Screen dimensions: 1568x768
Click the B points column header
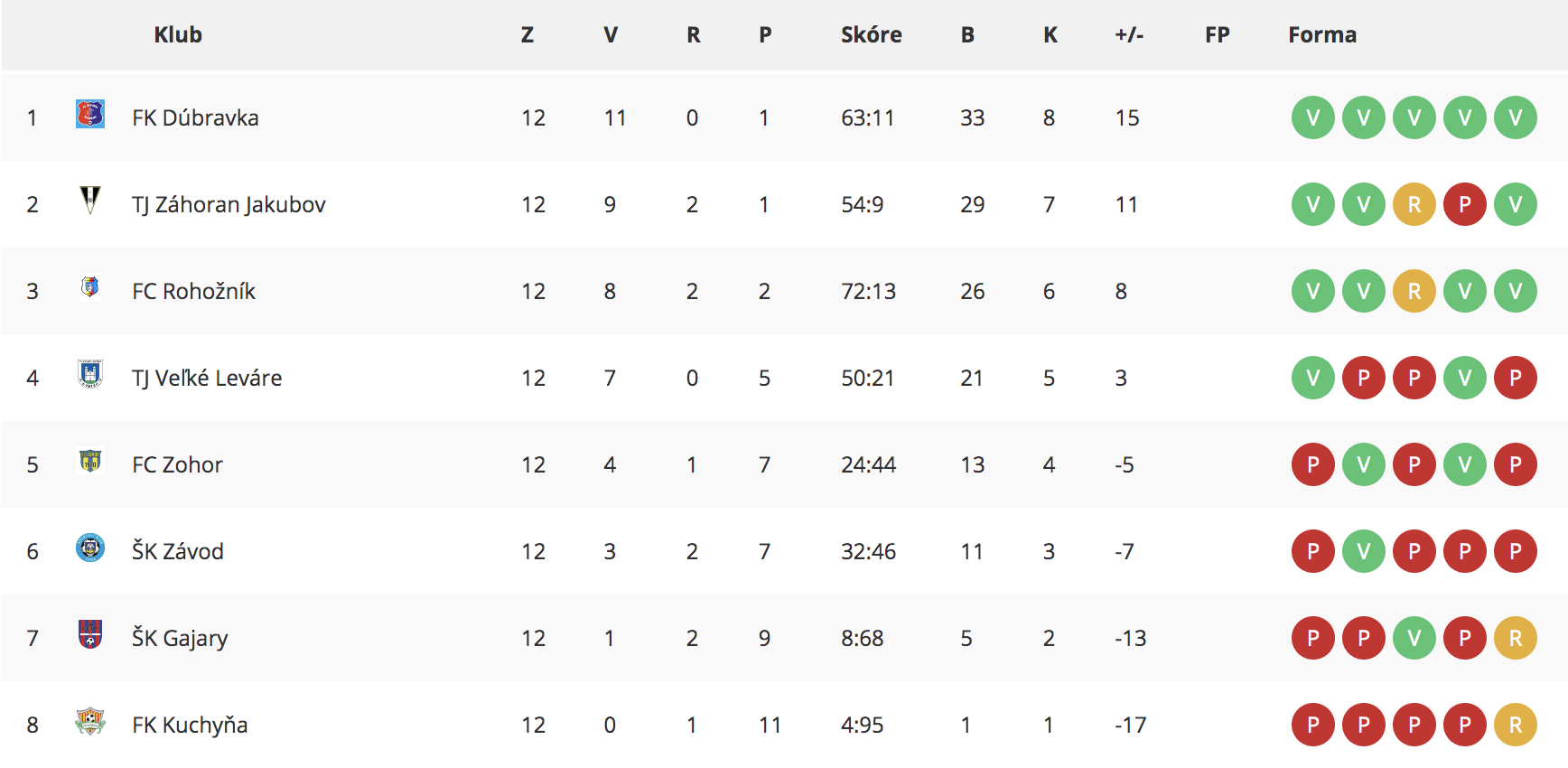967,34
